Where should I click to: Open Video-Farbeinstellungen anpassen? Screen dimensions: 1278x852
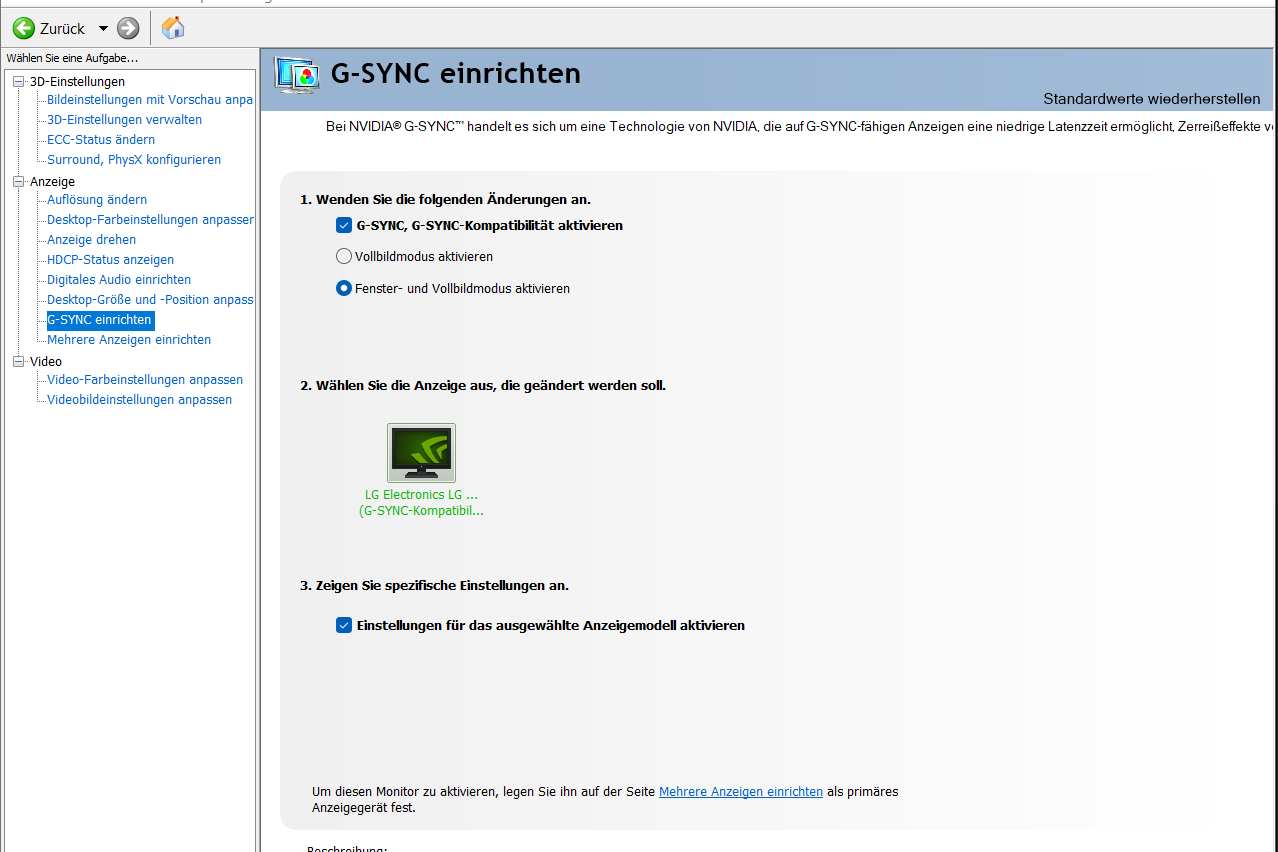(145, 380)
